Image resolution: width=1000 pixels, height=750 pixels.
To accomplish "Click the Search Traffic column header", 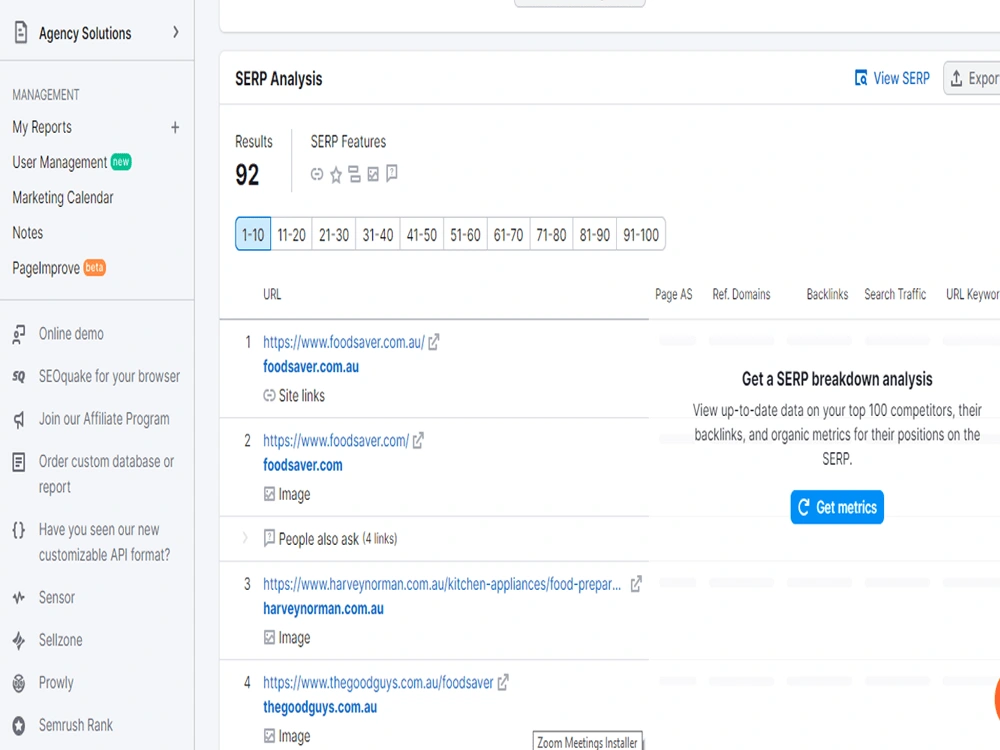I will point(895,294).
